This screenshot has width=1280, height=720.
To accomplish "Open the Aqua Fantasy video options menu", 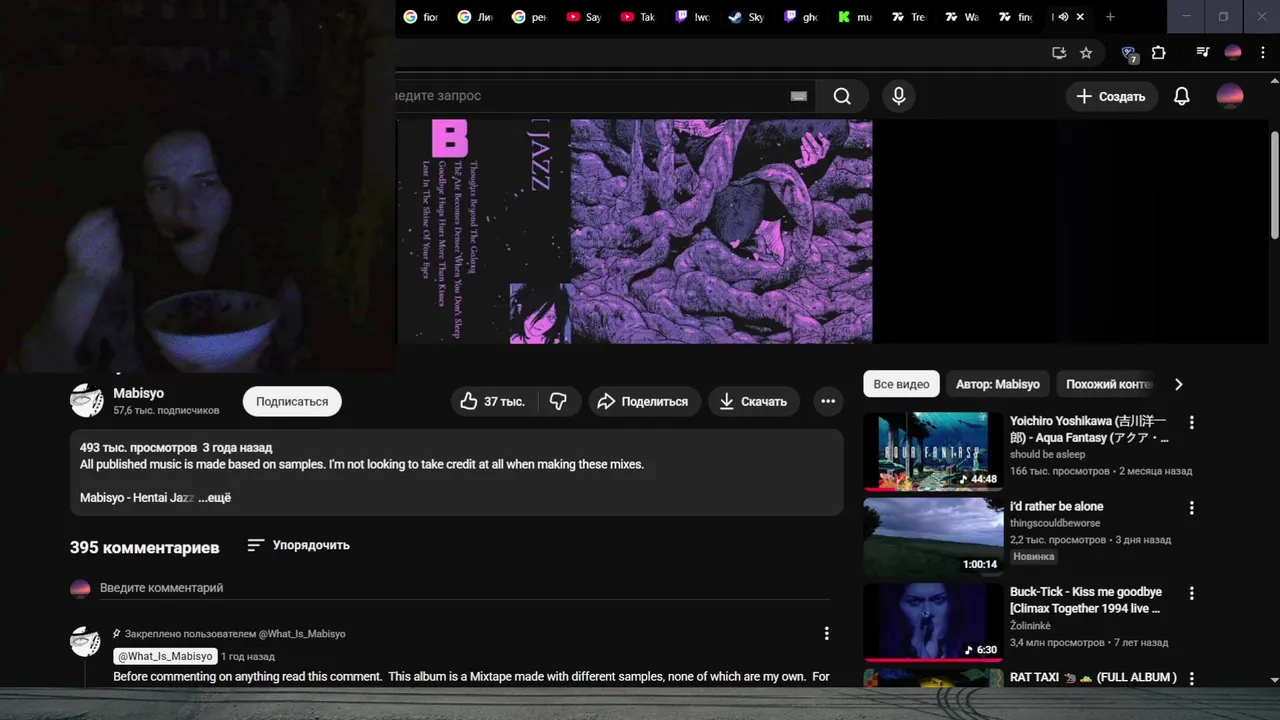I will pos(1191,423).
